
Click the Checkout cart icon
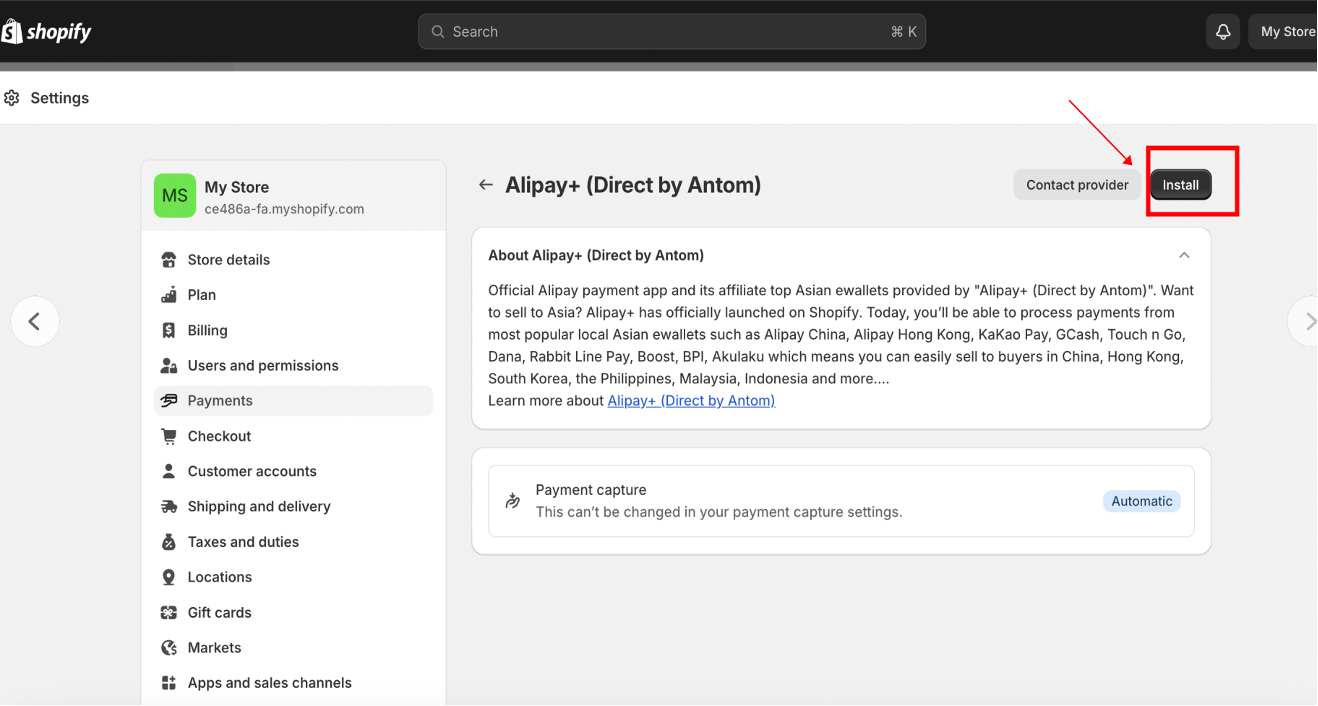[169, 436]
